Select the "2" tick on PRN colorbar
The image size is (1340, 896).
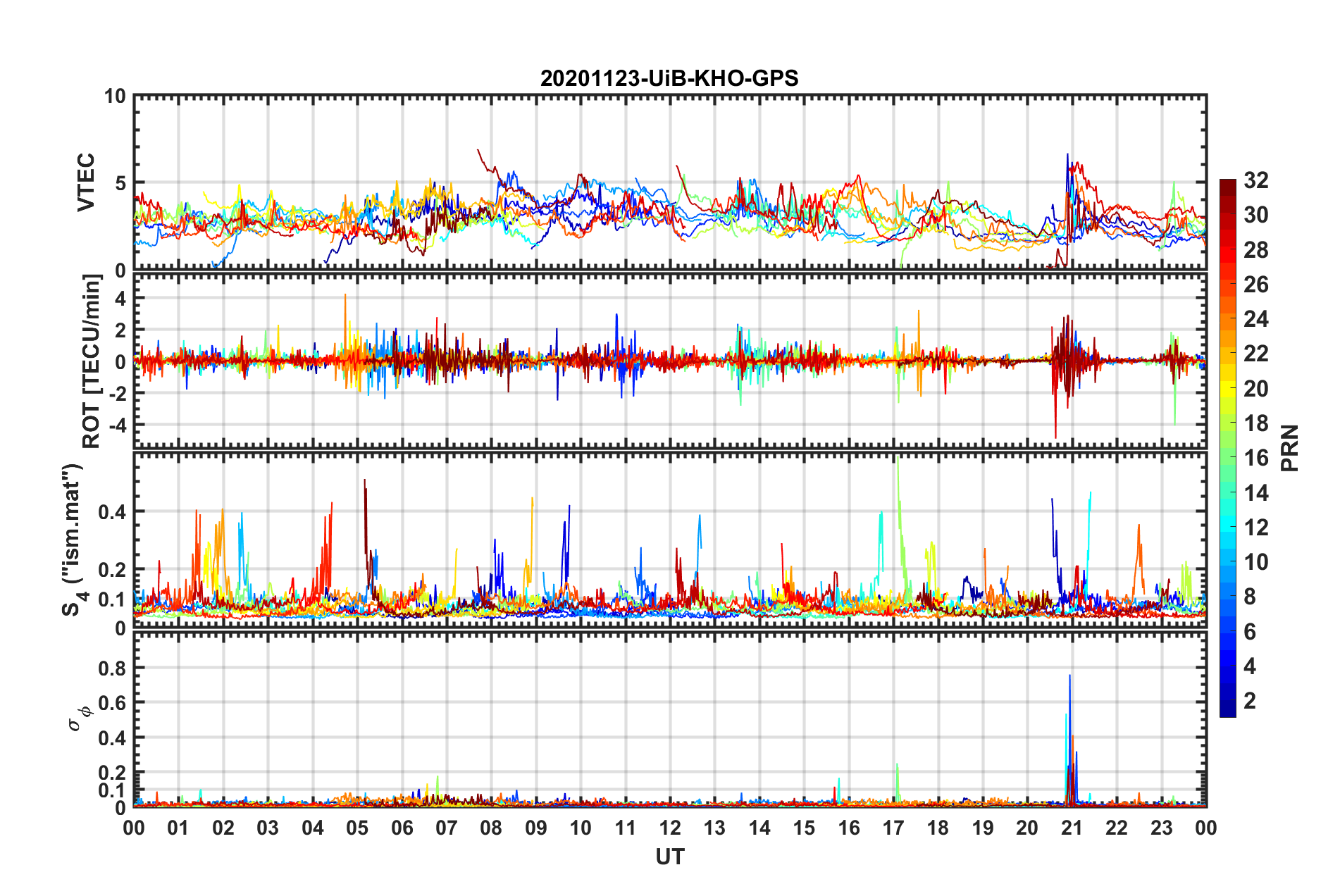tap(1250, 700)
